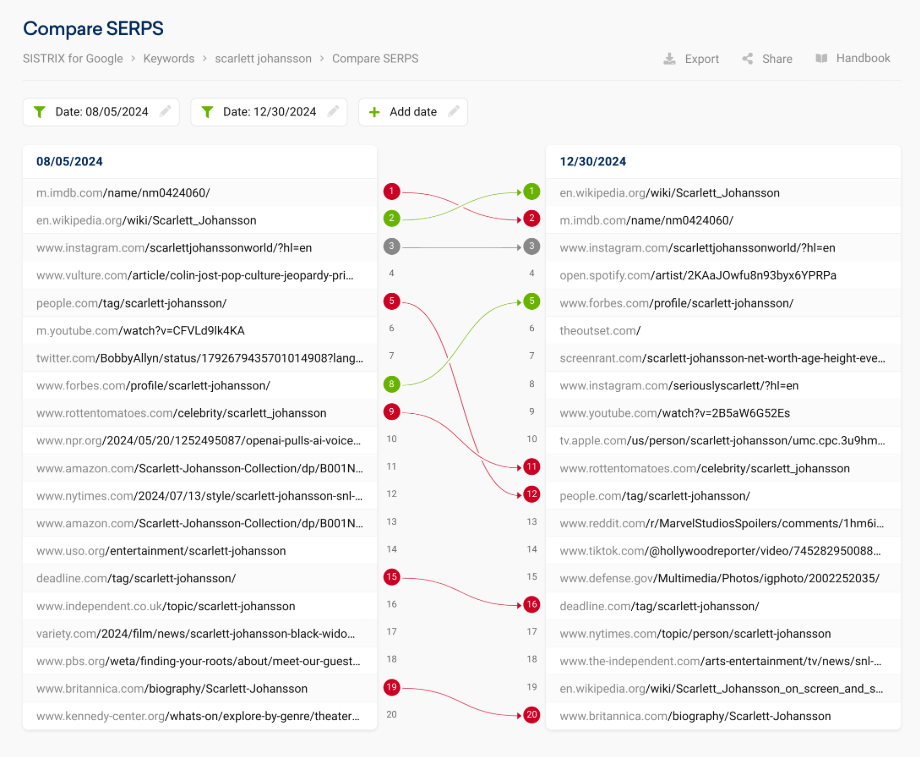Open the Handbook book icon
The height and width of the screenshot is (757, 920).
pos(821,59)
